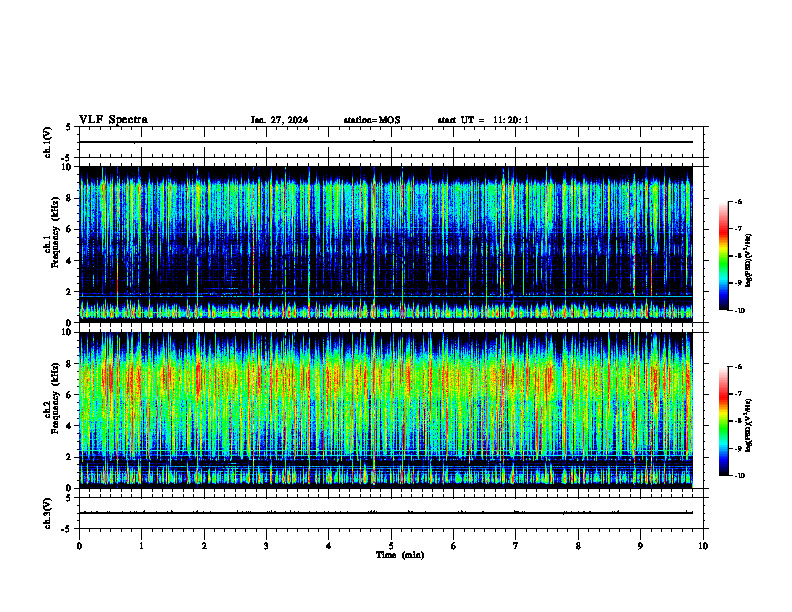Click time axis tick label "5"
This screenshot has height=612, width=792.
coord(391,546)
